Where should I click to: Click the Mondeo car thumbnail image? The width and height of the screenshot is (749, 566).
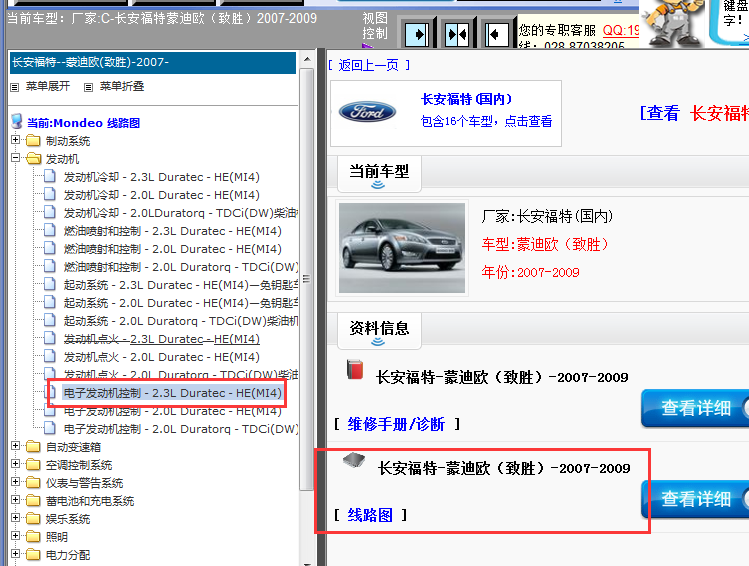(402, 248)
